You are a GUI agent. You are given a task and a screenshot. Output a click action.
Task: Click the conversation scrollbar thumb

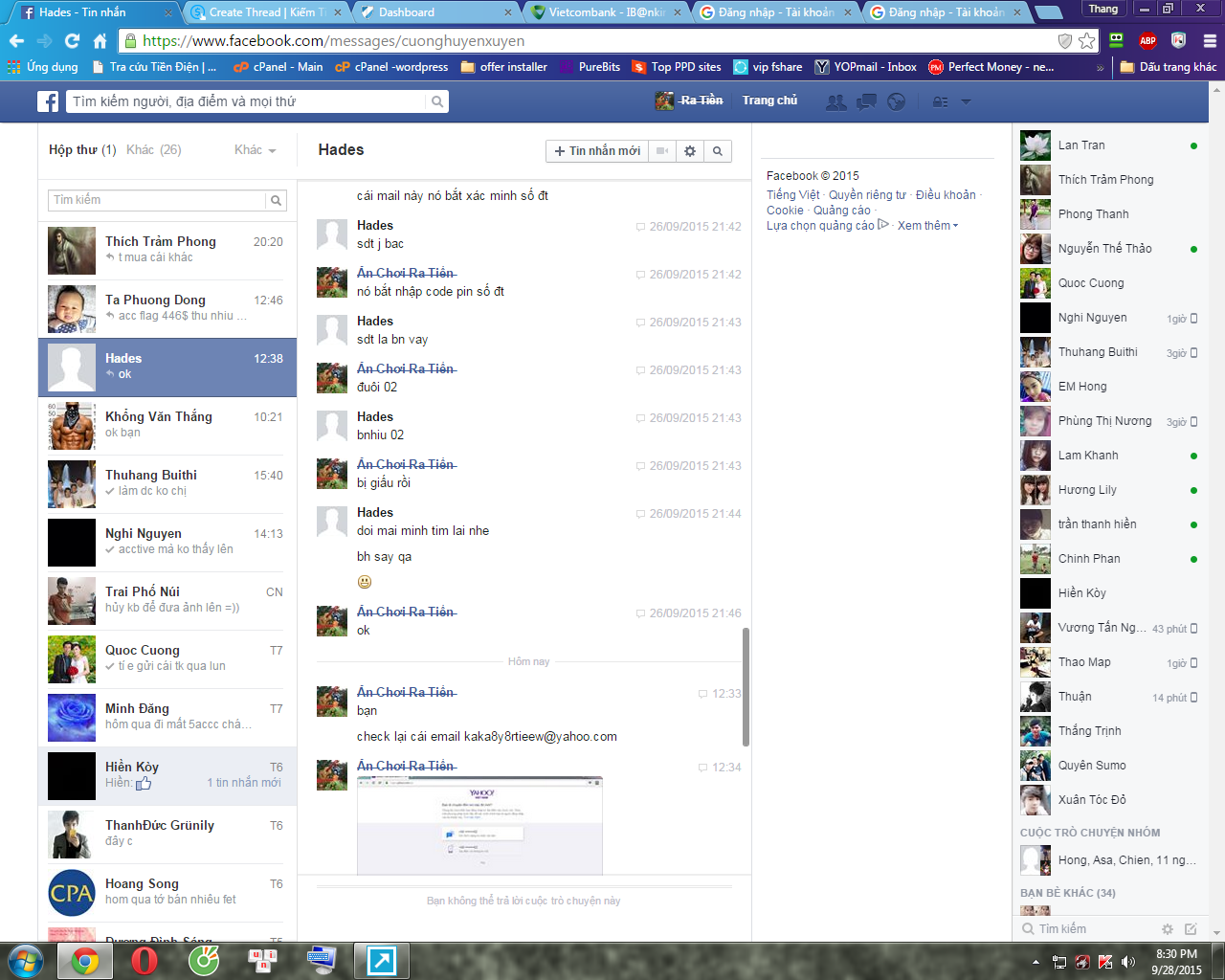tap(746, 686)
